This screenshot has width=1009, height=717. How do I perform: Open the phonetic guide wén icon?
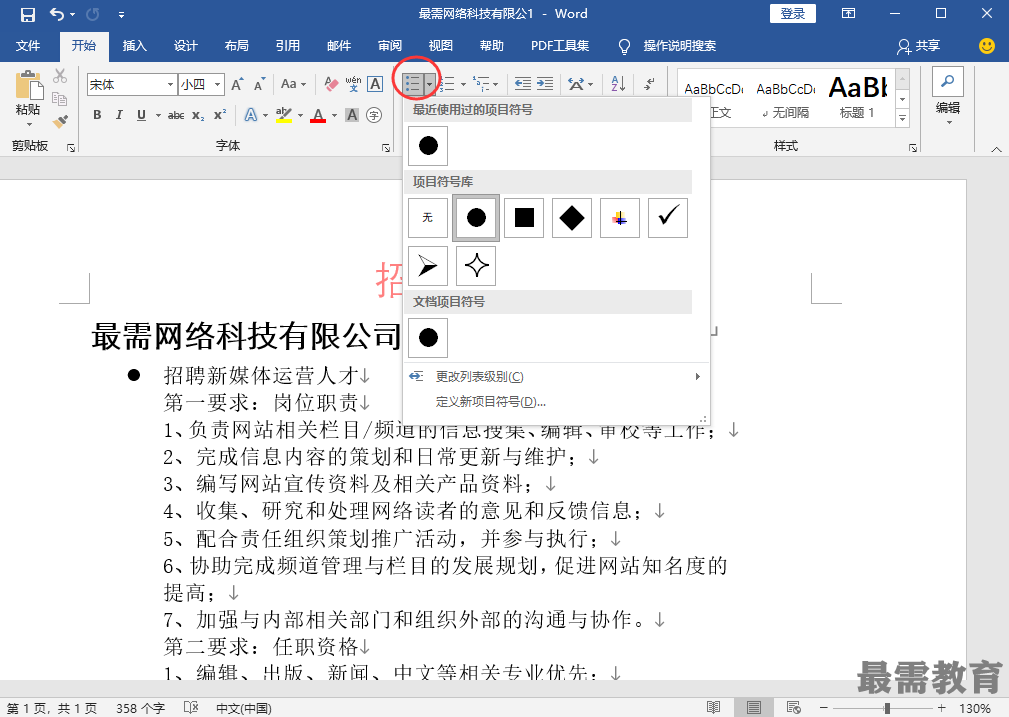[353, 84]
